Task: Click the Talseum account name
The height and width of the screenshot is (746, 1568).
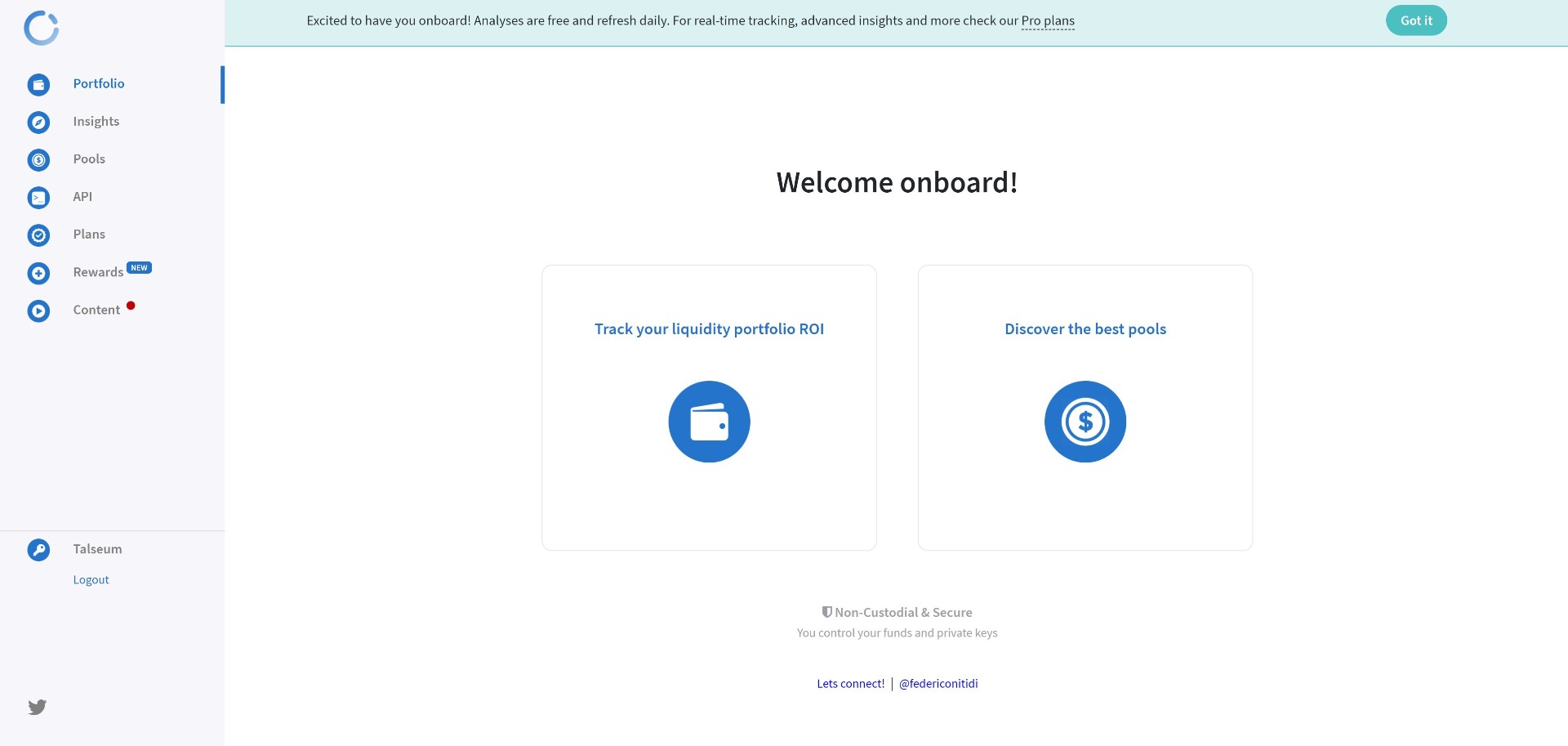Action: tap(97, 549)
